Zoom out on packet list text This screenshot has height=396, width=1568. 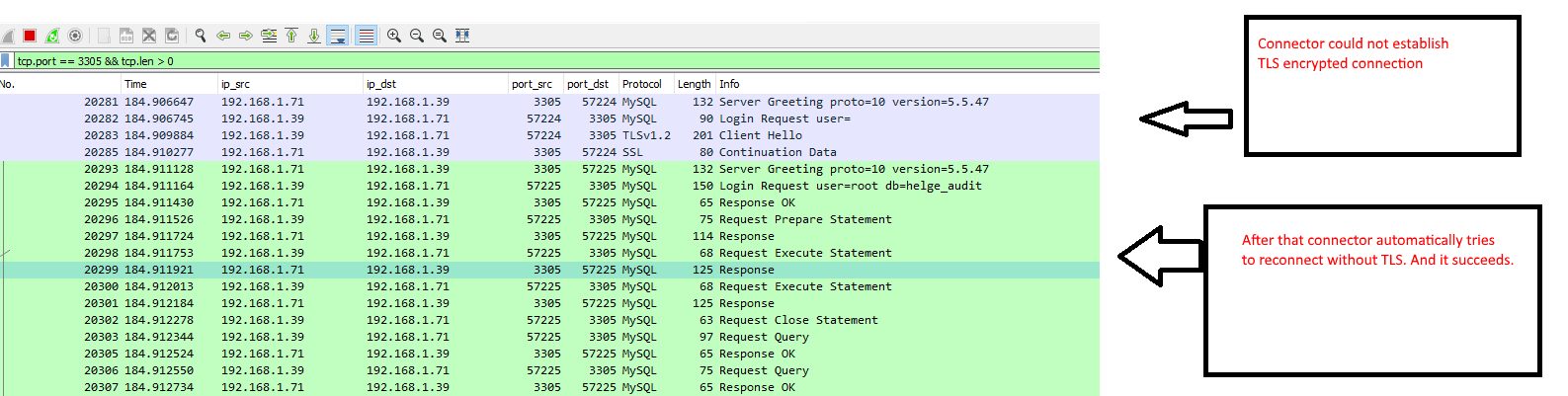coord(417,36)
